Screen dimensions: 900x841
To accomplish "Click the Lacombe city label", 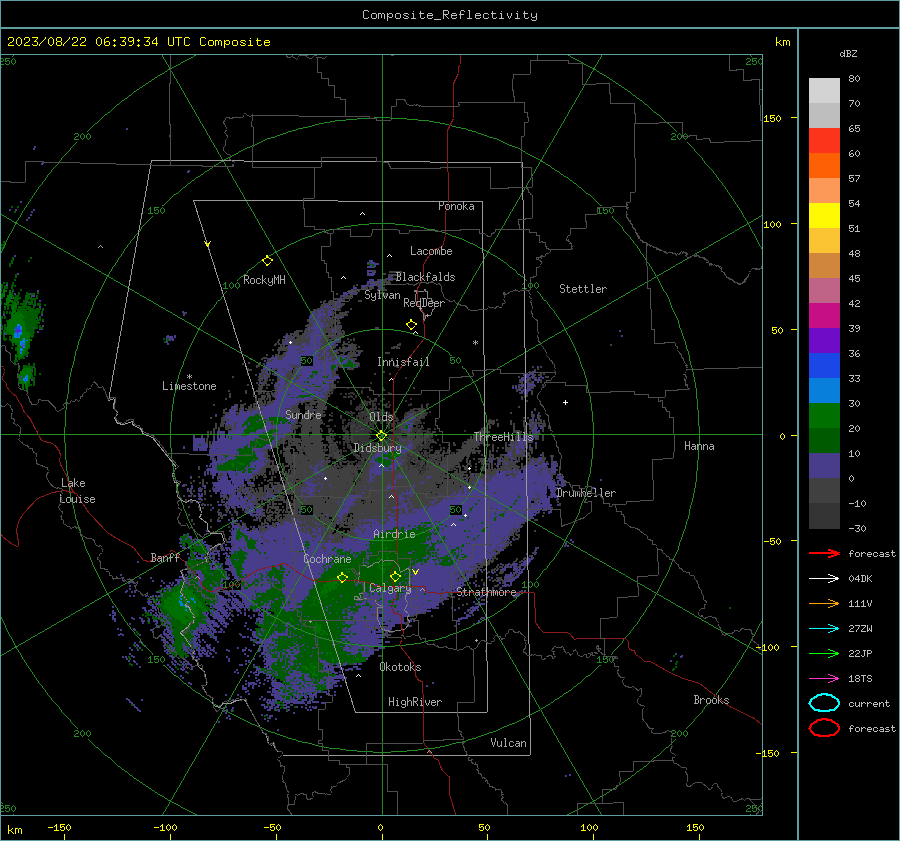I will tap(431, 251).
